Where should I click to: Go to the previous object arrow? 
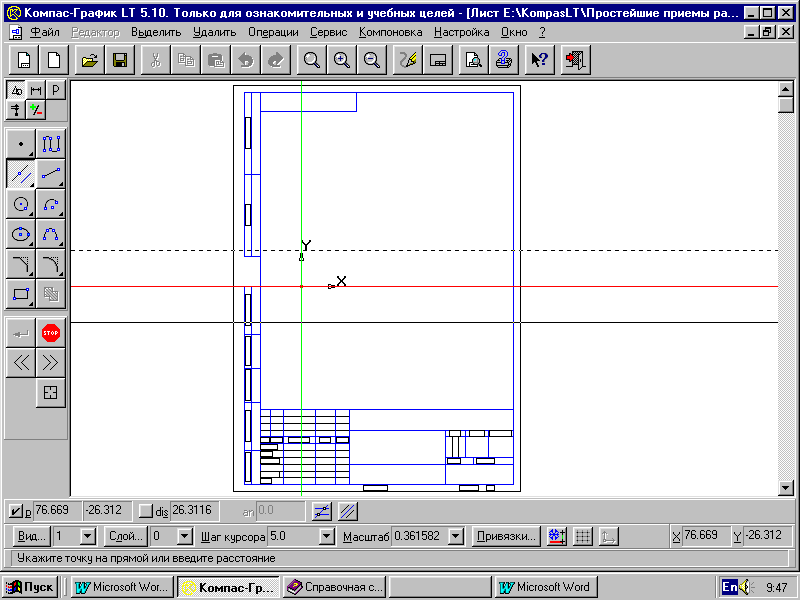click(20, 363)
